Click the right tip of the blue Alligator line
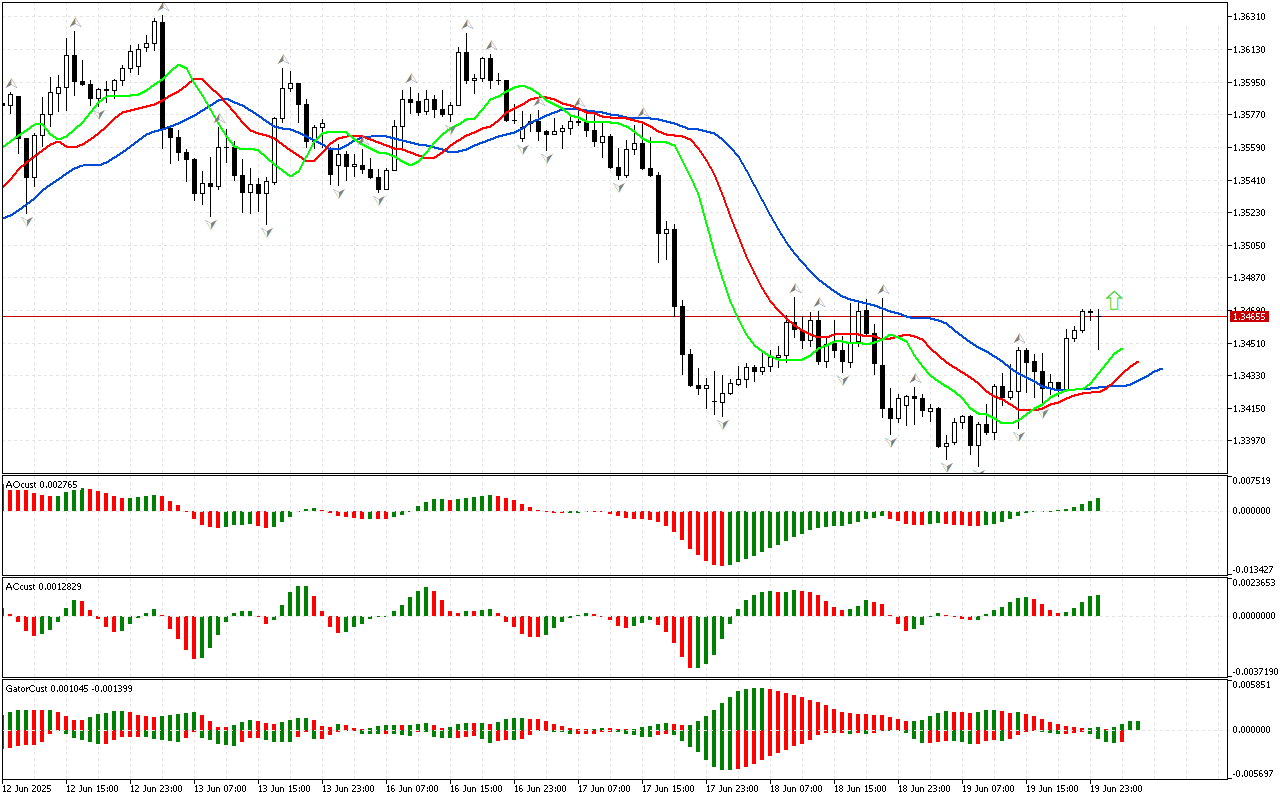 (x=1161, y=369)
